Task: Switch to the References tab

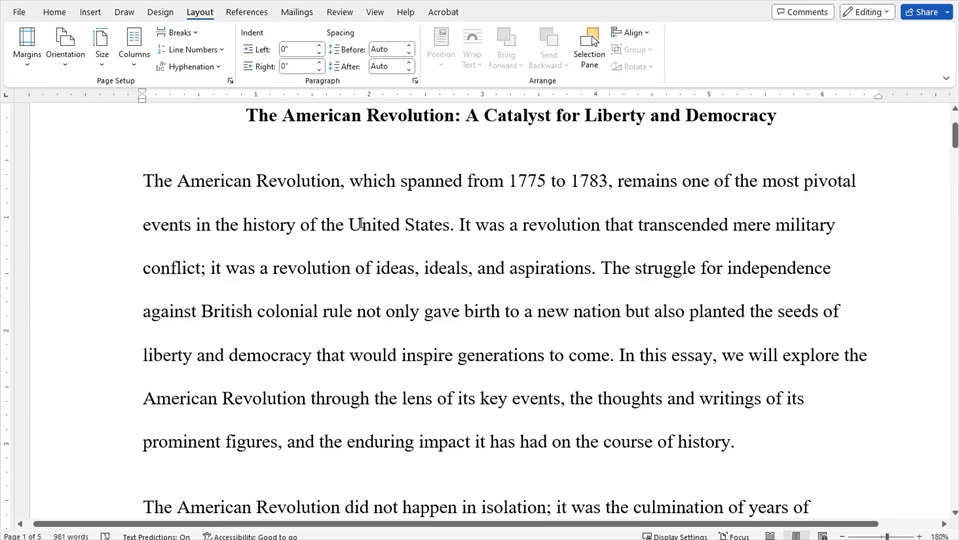Action: [x=246, y=12]
